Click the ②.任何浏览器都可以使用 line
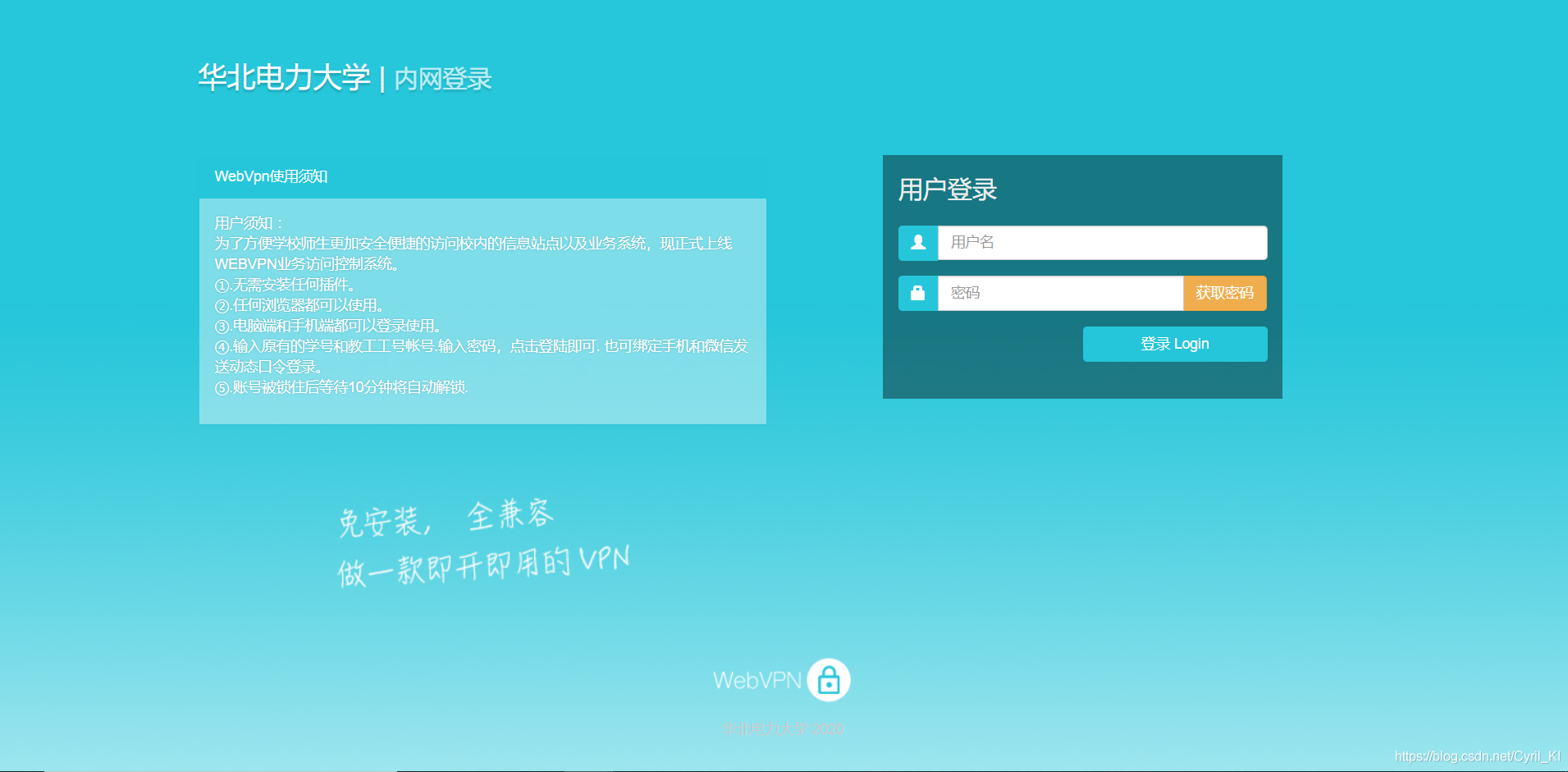1568x772 pixels. pyautogui.click(x=299, y=305)
